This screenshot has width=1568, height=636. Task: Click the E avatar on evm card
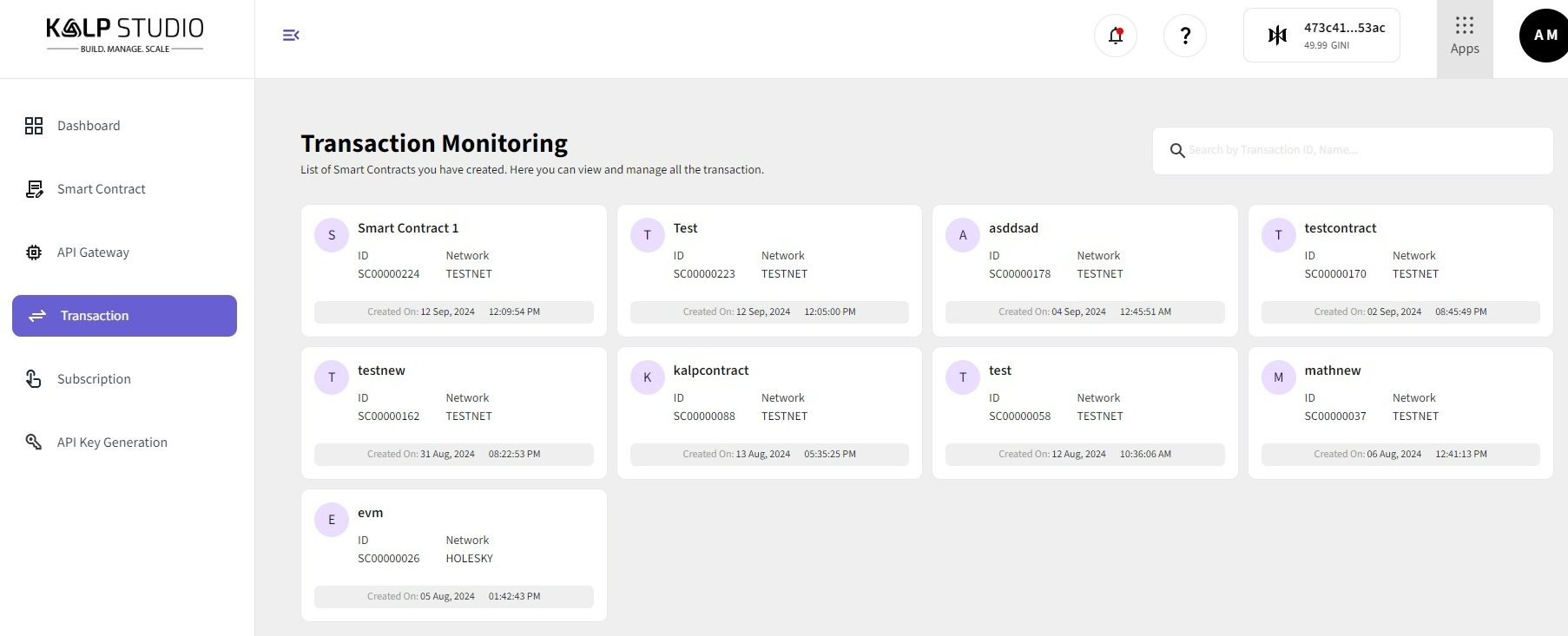[x=332, y=520]
